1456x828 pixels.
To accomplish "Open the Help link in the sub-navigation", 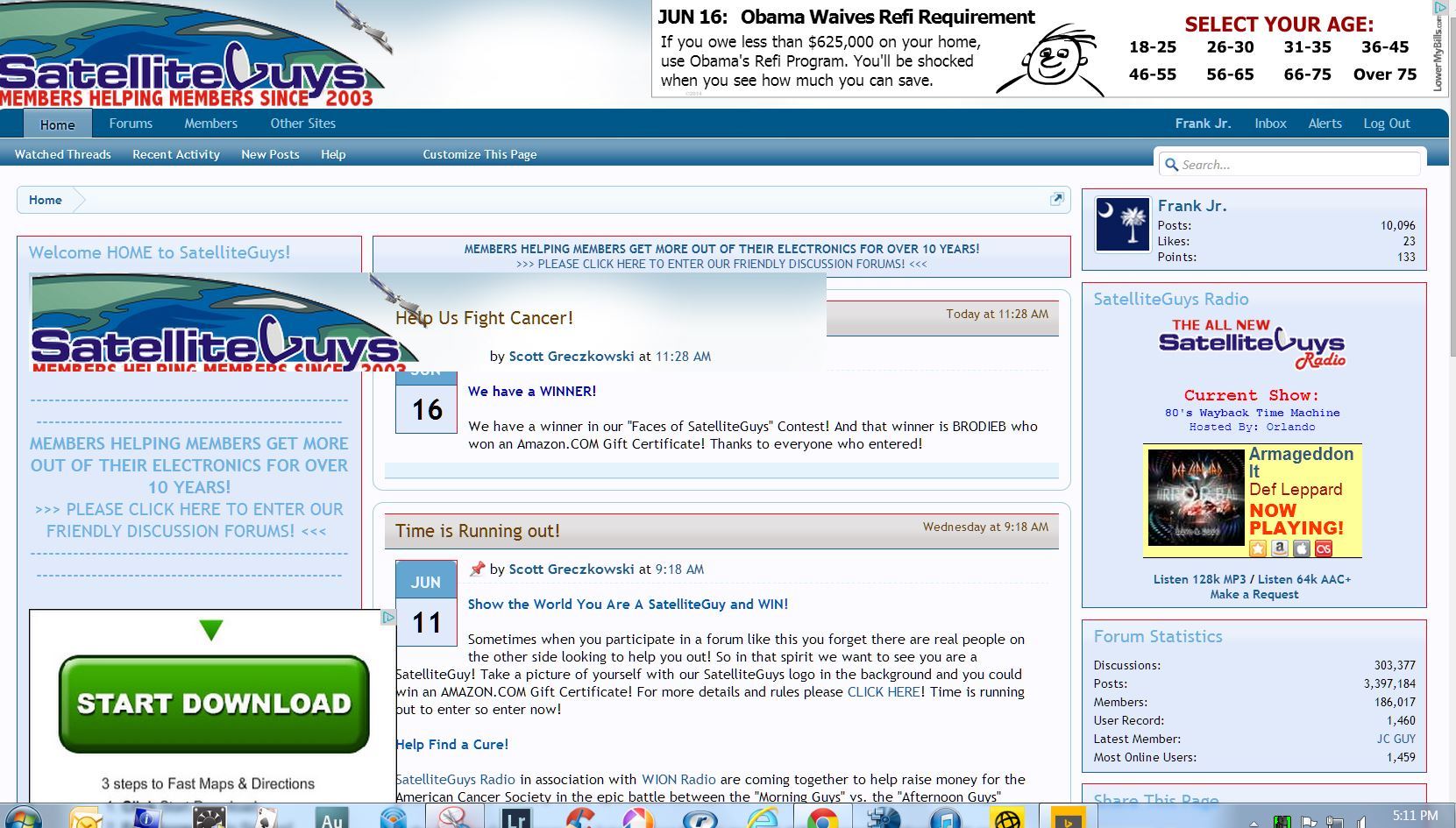I will (333, 154).
